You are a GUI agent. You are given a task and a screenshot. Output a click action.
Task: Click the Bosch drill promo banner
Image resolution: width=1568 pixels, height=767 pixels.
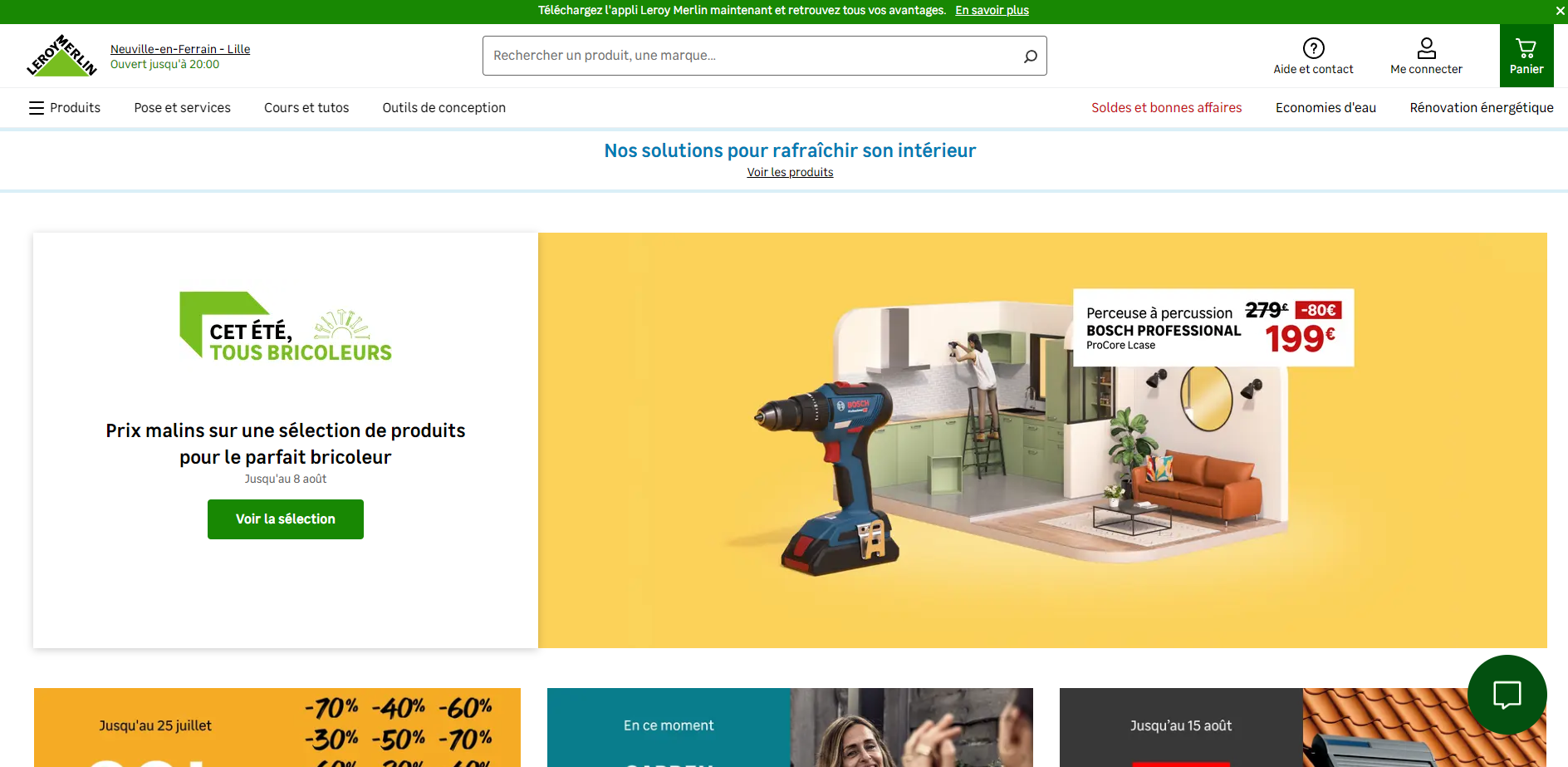pos(1041,440)
